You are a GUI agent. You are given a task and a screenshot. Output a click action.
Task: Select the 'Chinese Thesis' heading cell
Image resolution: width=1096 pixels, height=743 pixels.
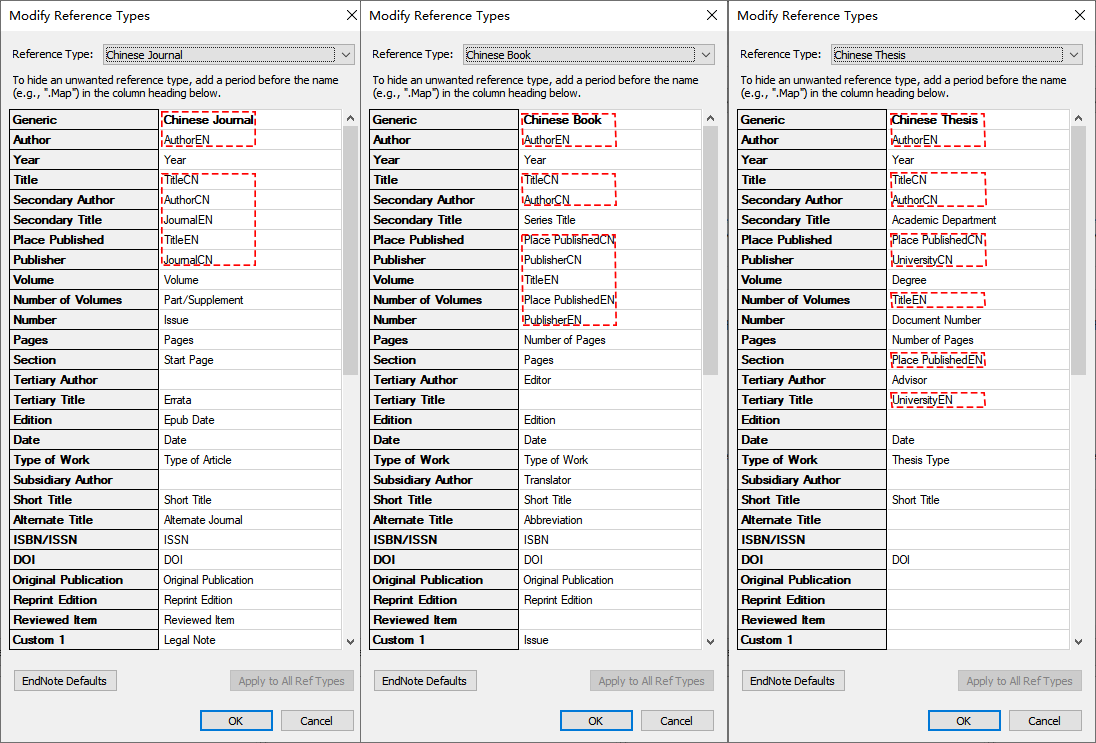click(979, 120)
